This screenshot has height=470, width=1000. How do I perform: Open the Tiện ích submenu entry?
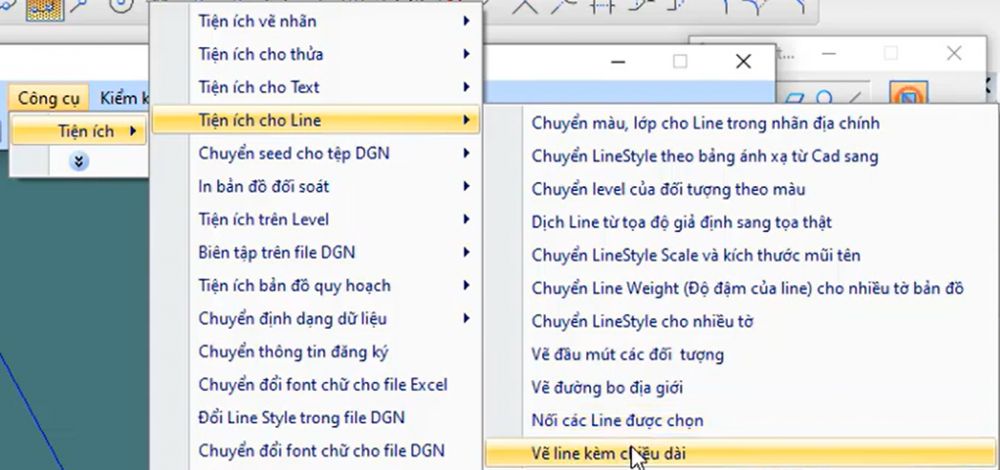(79, 131)
